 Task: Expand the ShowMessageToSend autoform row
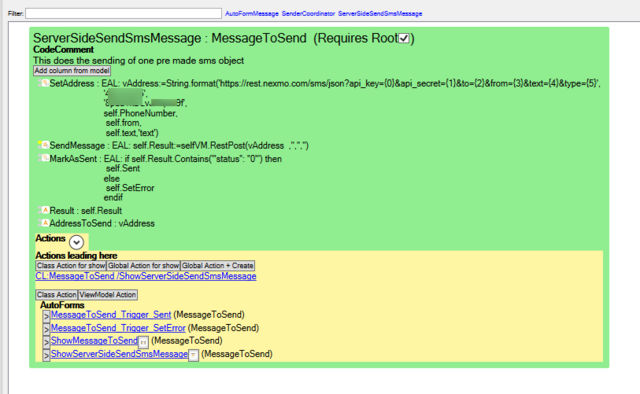[46, 342]
